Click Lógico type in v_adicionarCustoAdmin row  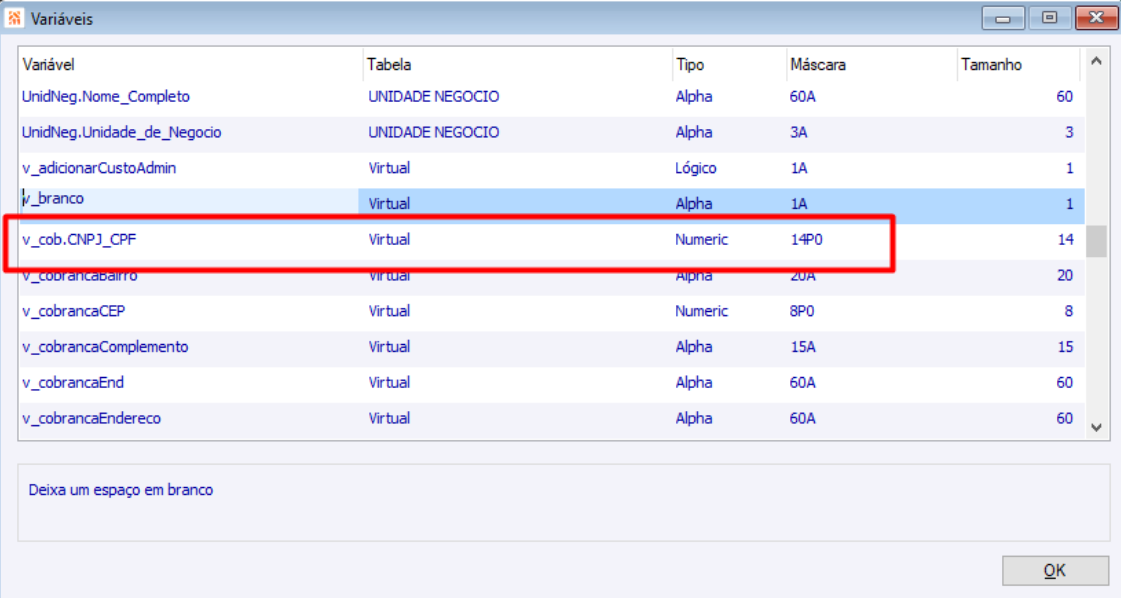click(696, 168)
